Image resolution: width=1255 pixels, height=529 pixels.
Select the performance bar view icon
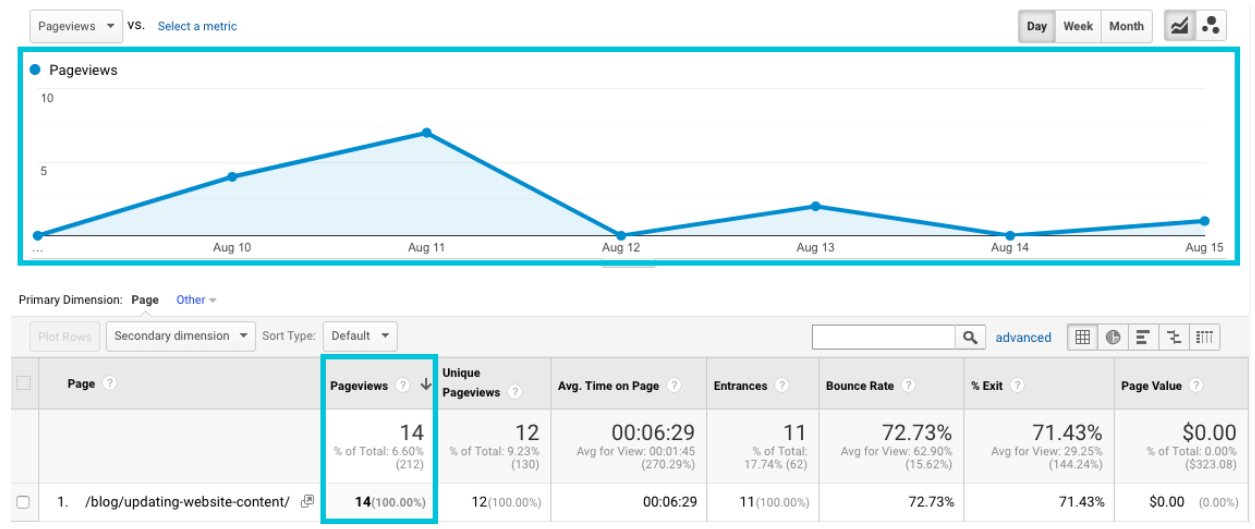click(1141, 338)
